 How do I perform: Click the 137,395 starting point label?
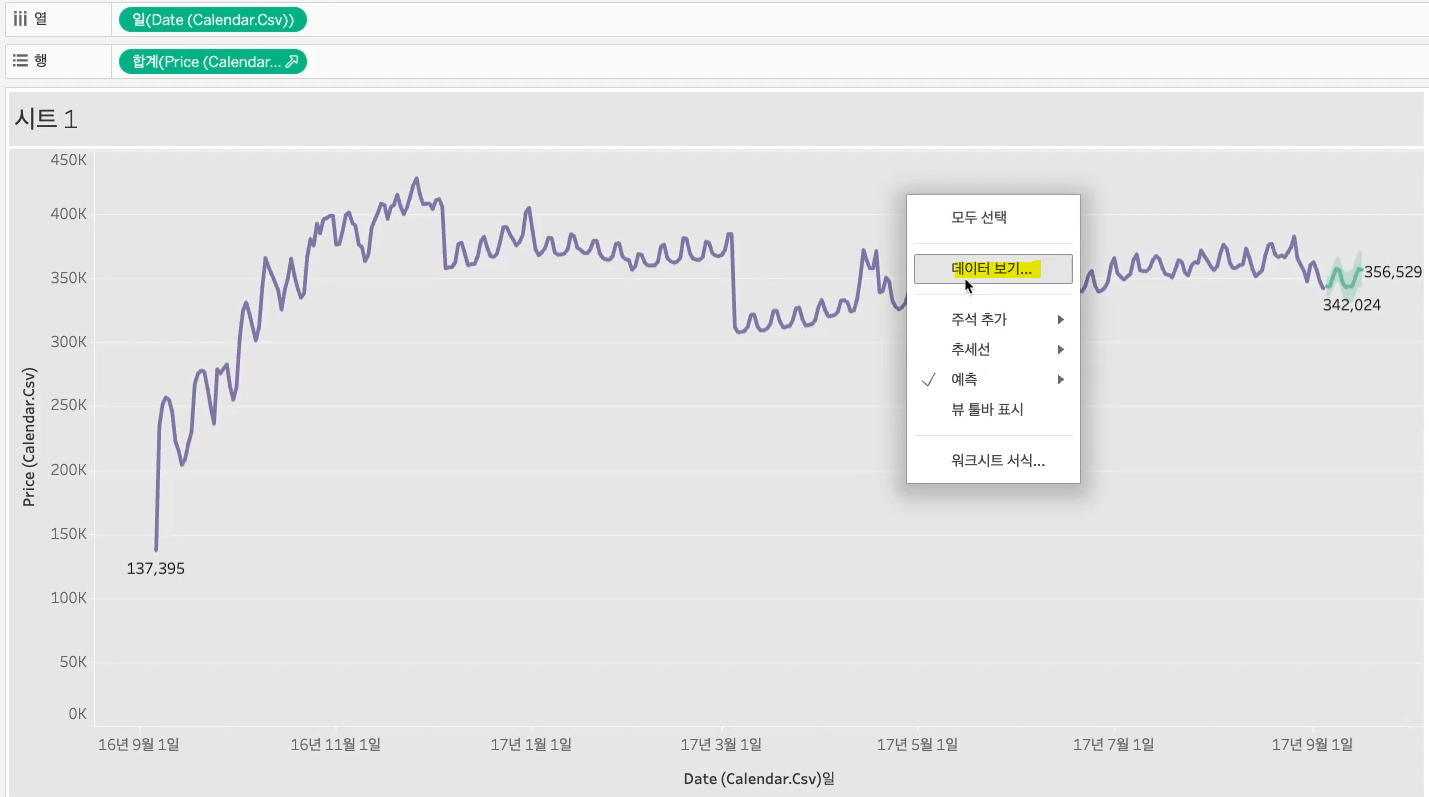pos(155,569)
